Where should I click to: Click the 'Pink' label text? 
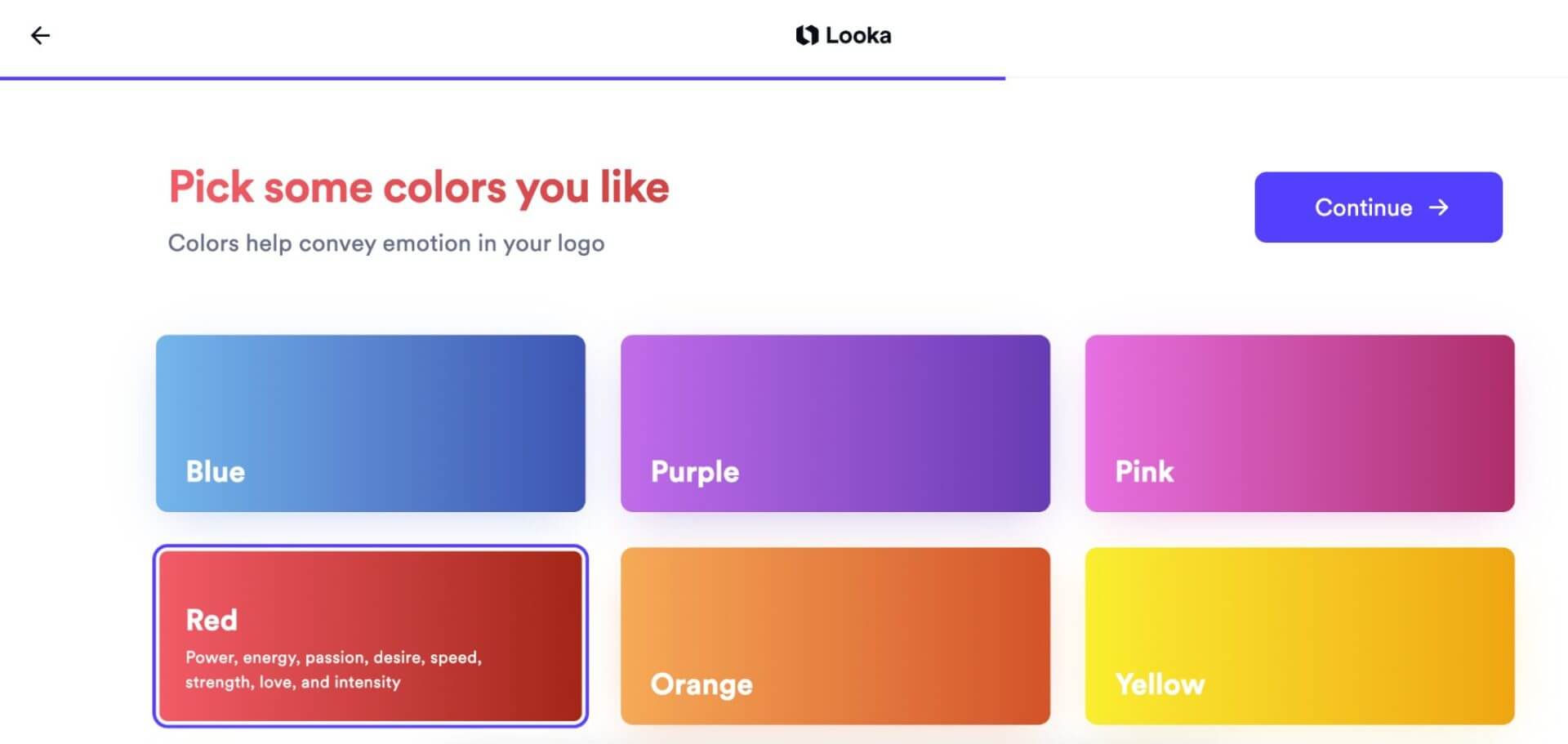1144,471
